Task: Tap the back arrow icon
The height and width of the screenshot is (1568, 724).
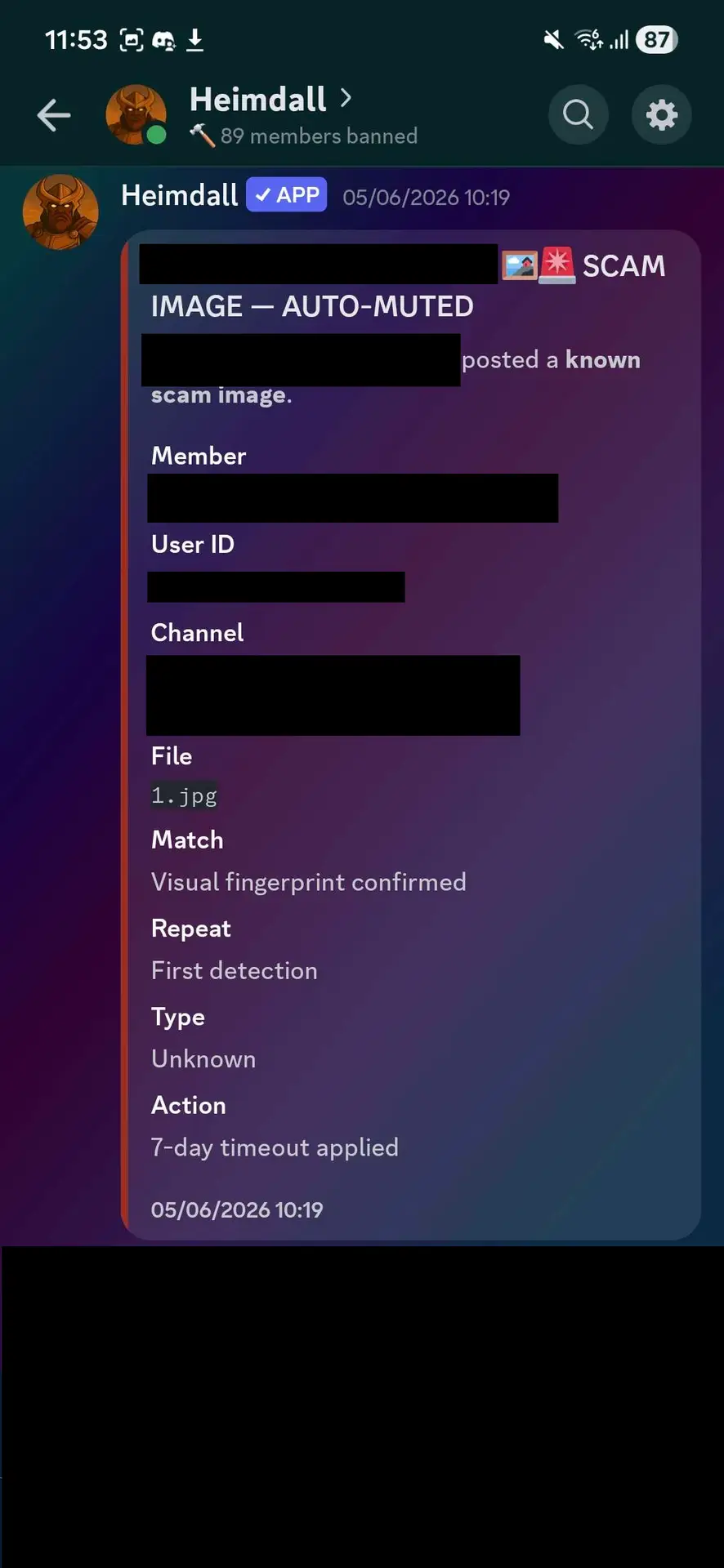Action: [x=54, y=115]
